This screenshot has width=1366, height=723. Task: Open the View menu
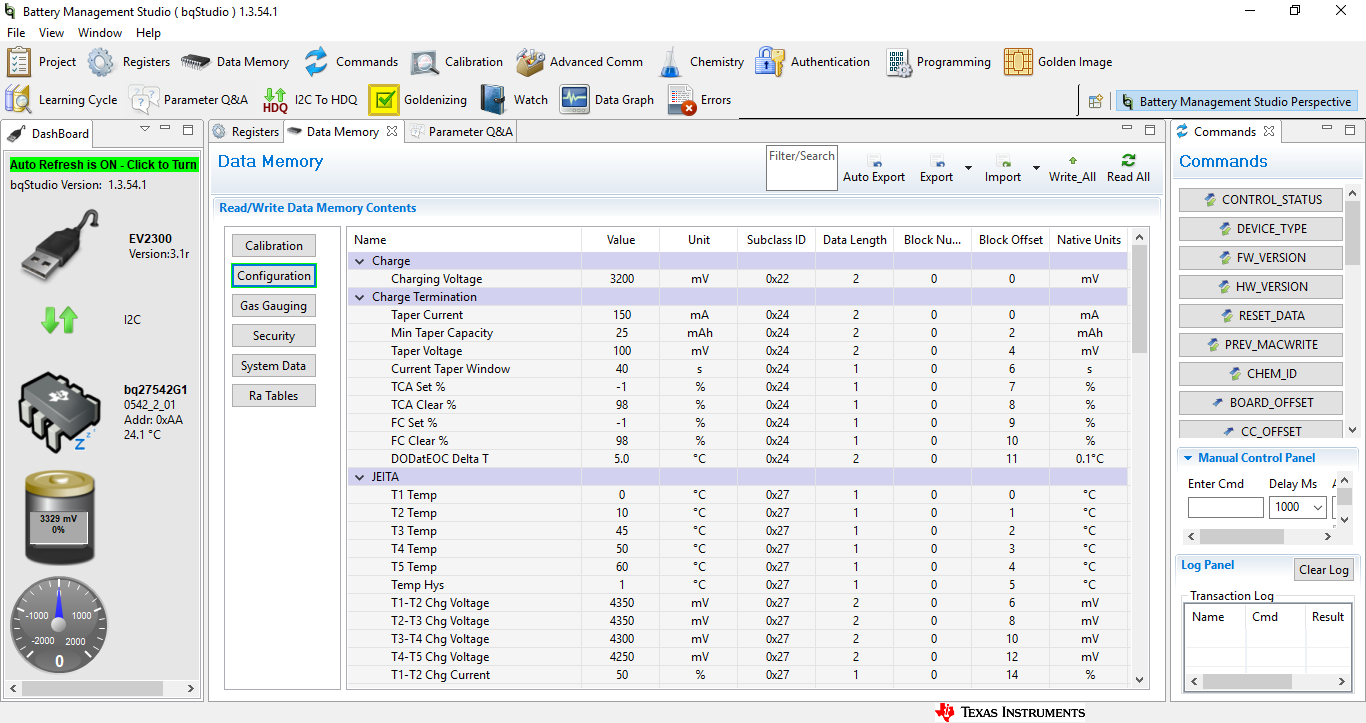[51, 33]
